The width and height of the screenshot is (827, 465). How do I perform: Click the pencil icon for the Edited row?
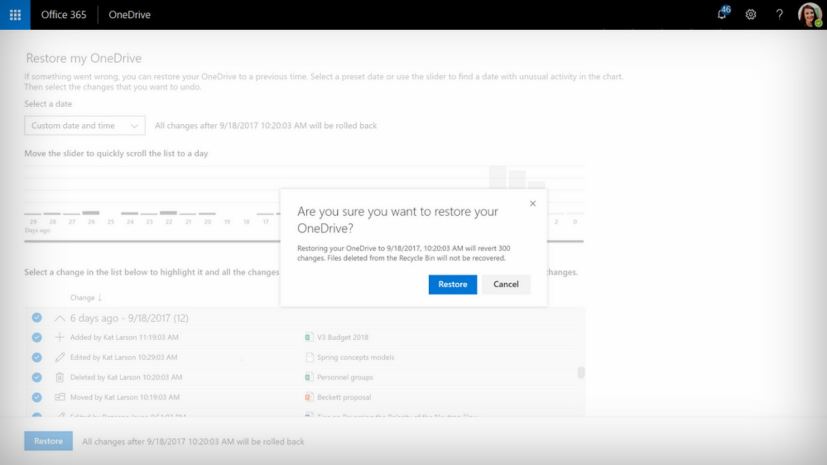click(x=60, y=357)
